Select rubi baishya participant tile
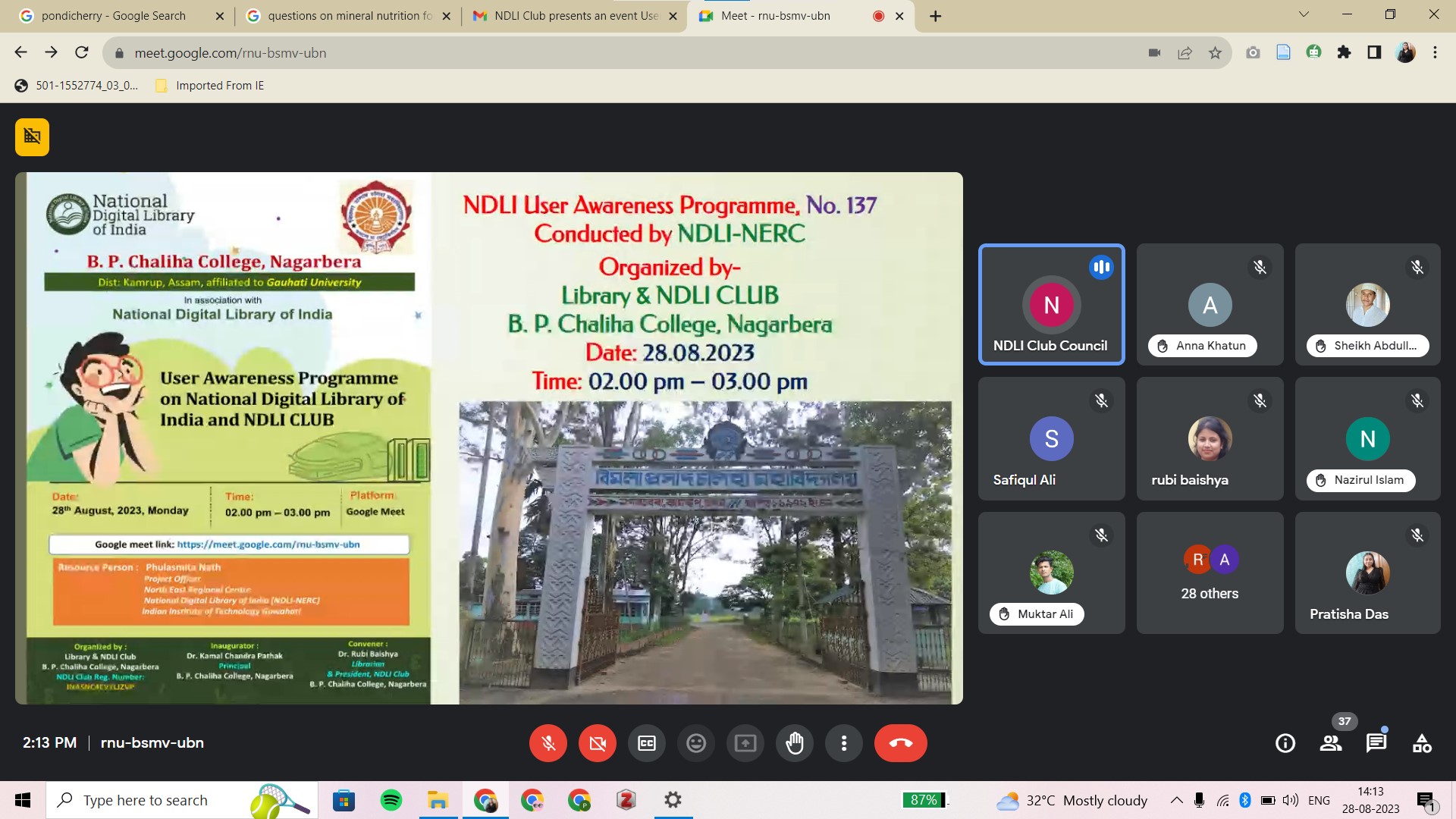The height and width of the screenshot is (819, 1456). [1210, 438]
